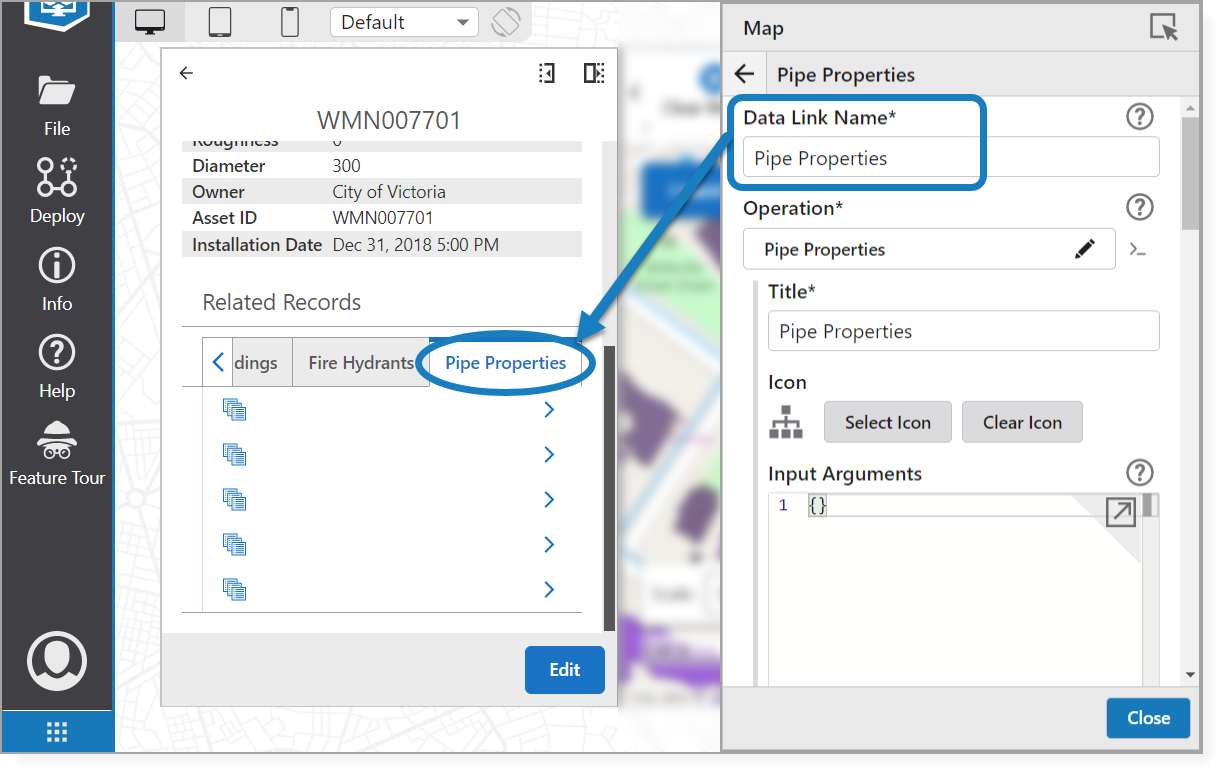
Task: Select desktop preview mode
Action: pos(150,22)
